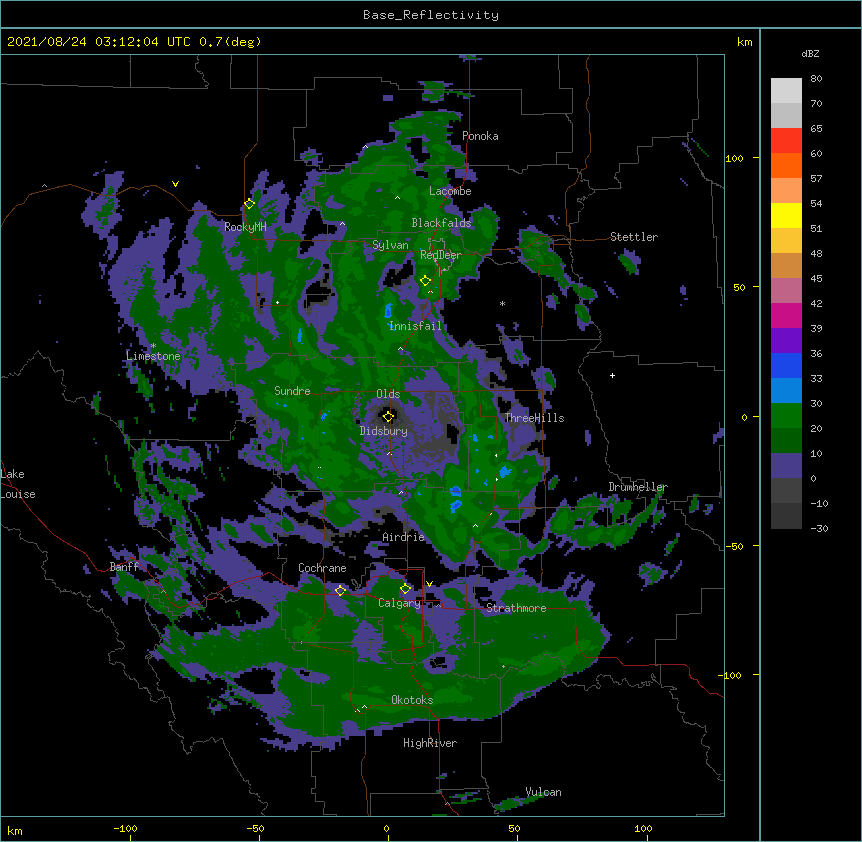Viewport: 862px width, 842px height.
Task: Click the Stettler city label
Action: tap(634, 237)
